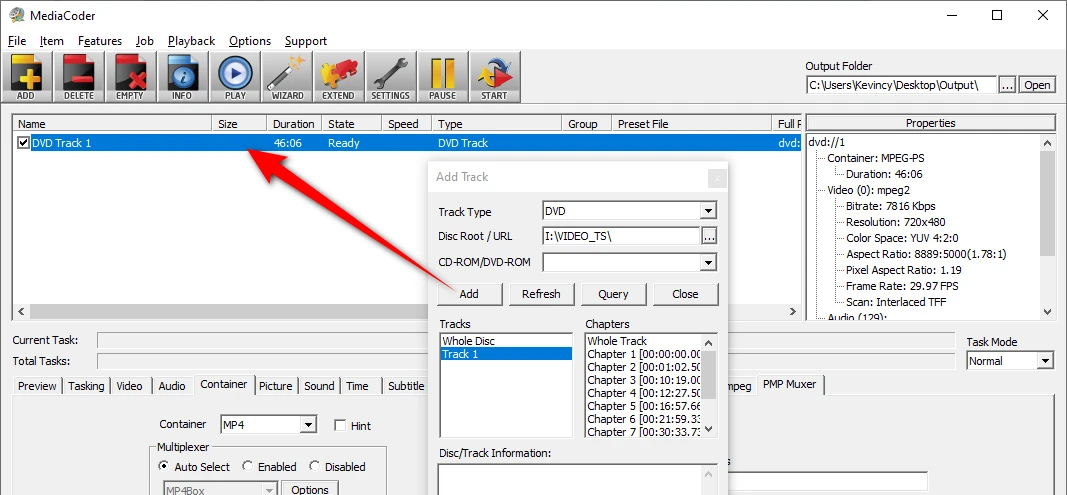Click the Query button
Screen dimensions: 1067x495
[613, 294]
